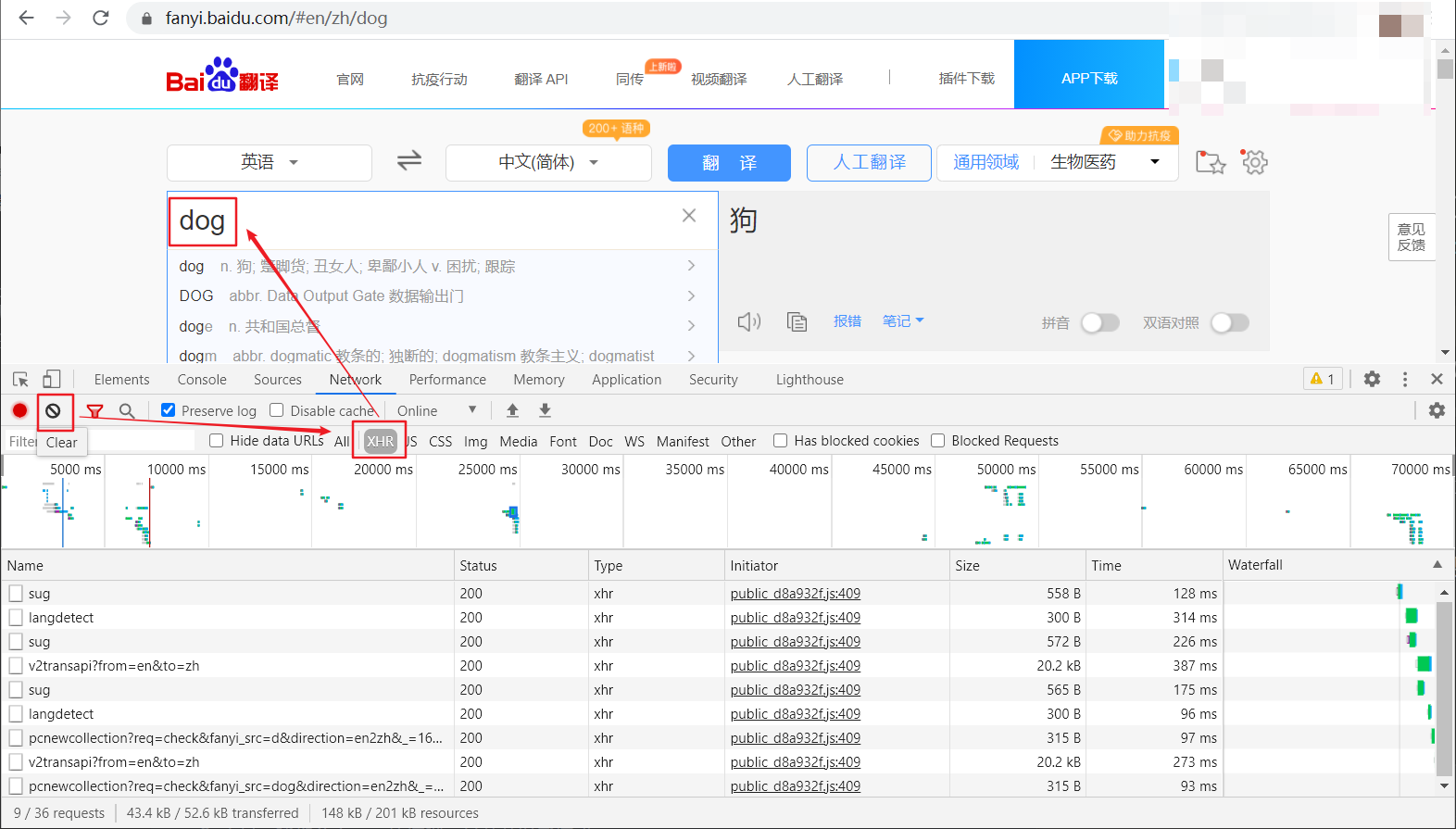Switch to the Sources tab
This screenshot has width=1456, height=829.
click(278, 379)
